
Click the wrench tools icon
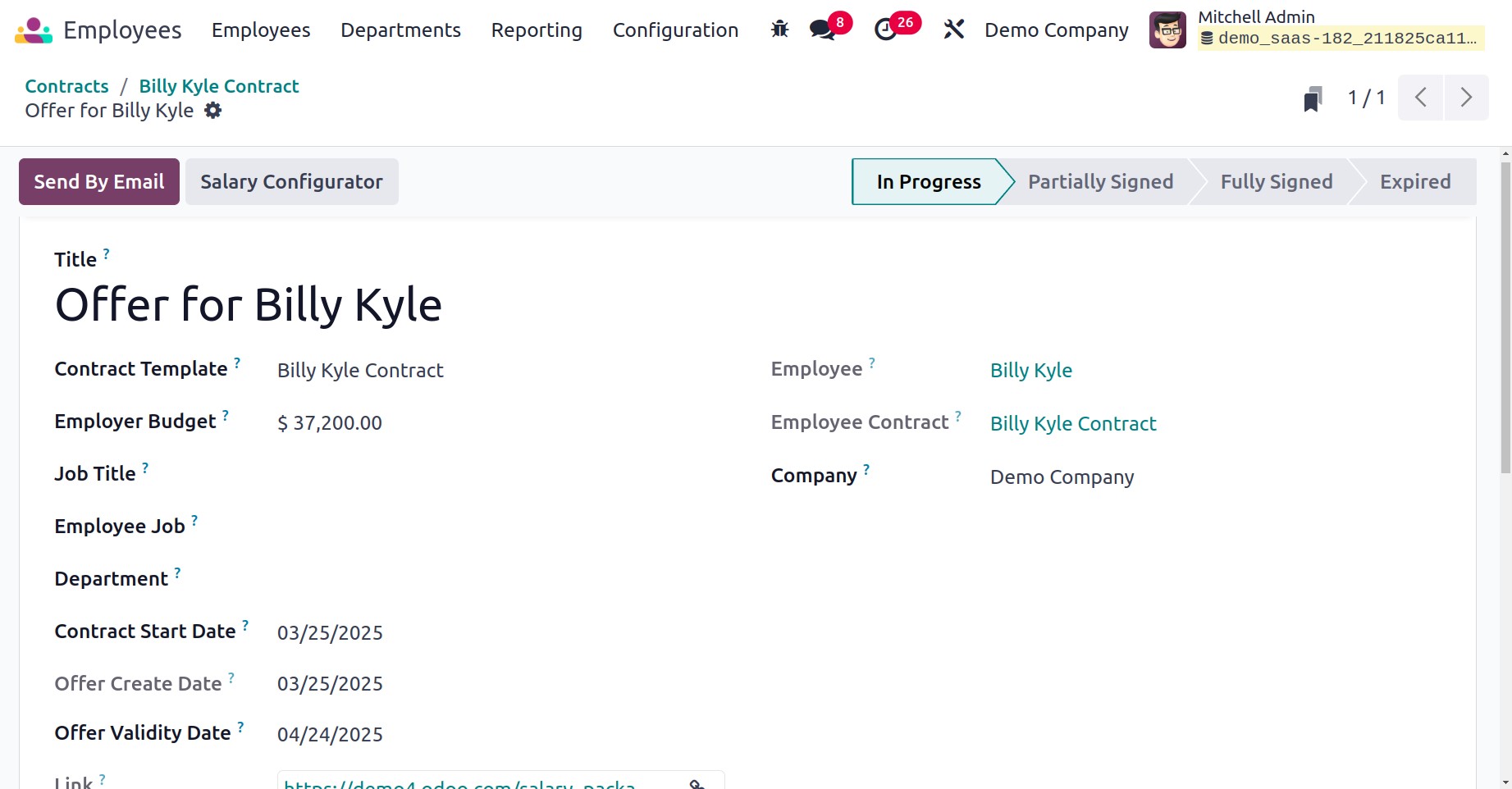(x=953, y=30)
